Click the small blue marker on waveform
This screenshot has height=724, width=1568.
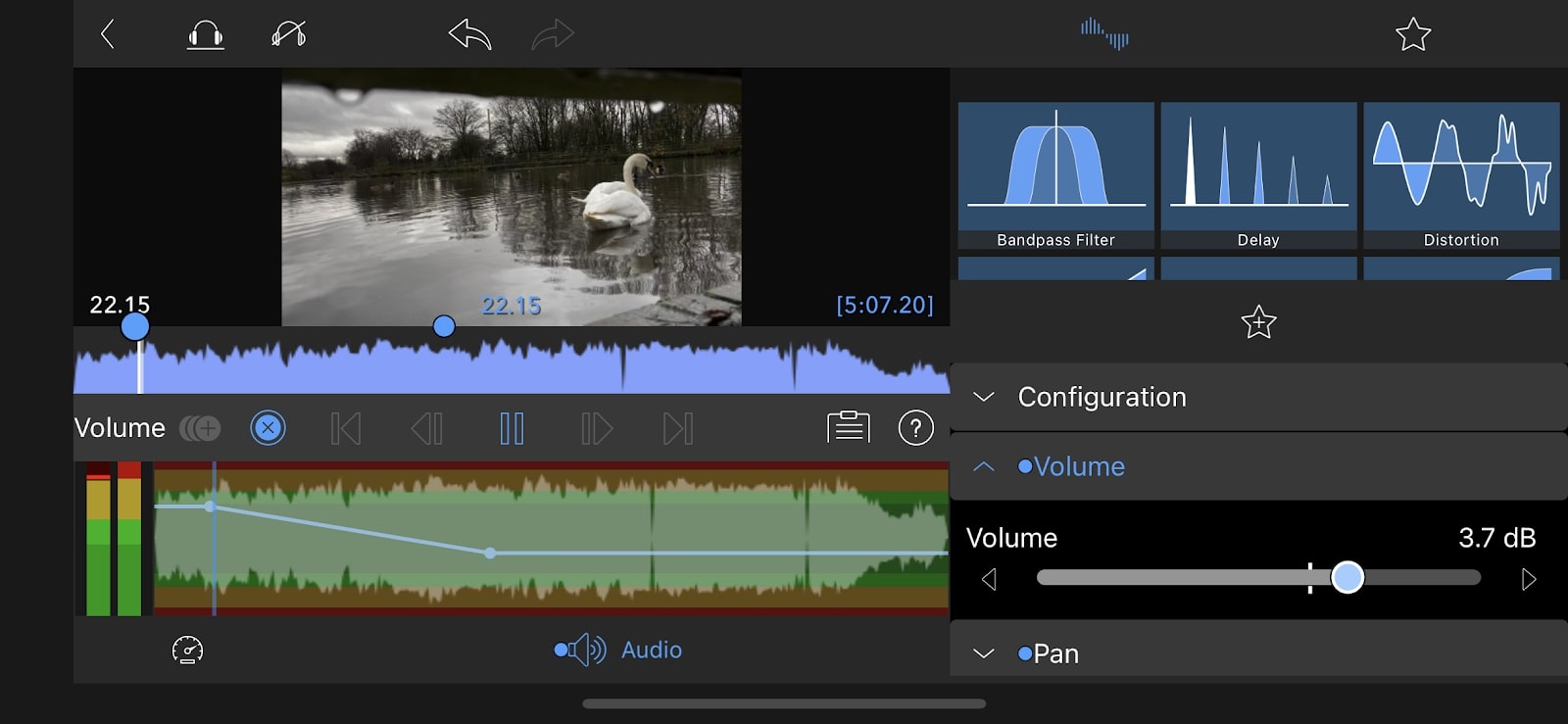tap(444, 326)
